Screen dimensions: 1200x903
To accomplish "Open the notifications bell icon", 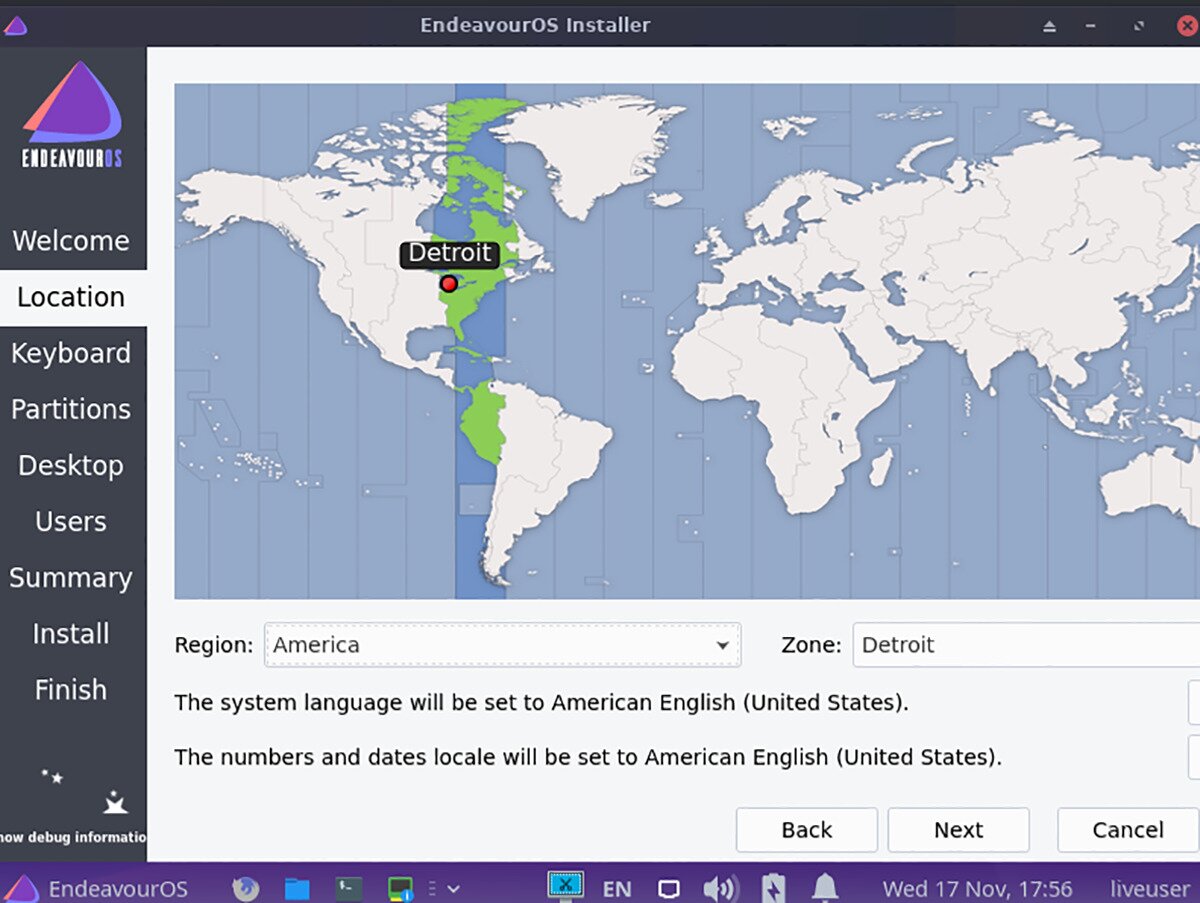I will pyautogui.click(x=825, y=888).
